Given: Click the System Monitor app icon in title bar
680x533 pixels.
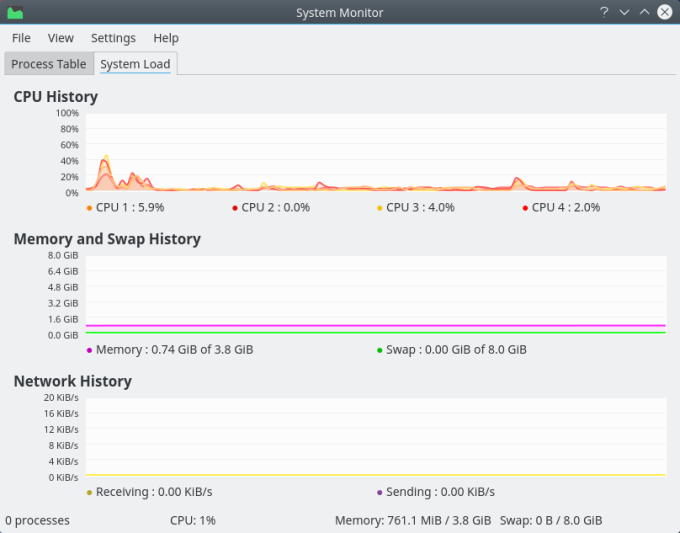Looking at the screenshot, I should (x=15, y=13).
